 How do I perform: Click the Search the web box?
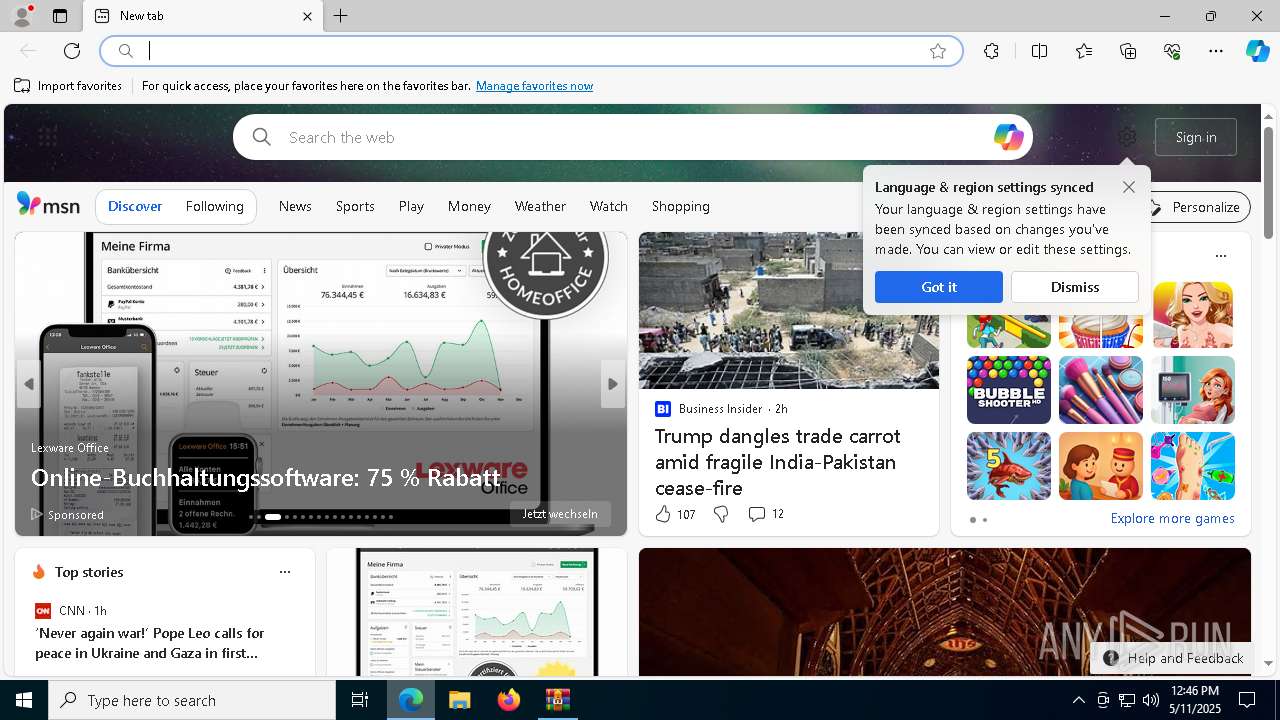(x=632, y=137)
